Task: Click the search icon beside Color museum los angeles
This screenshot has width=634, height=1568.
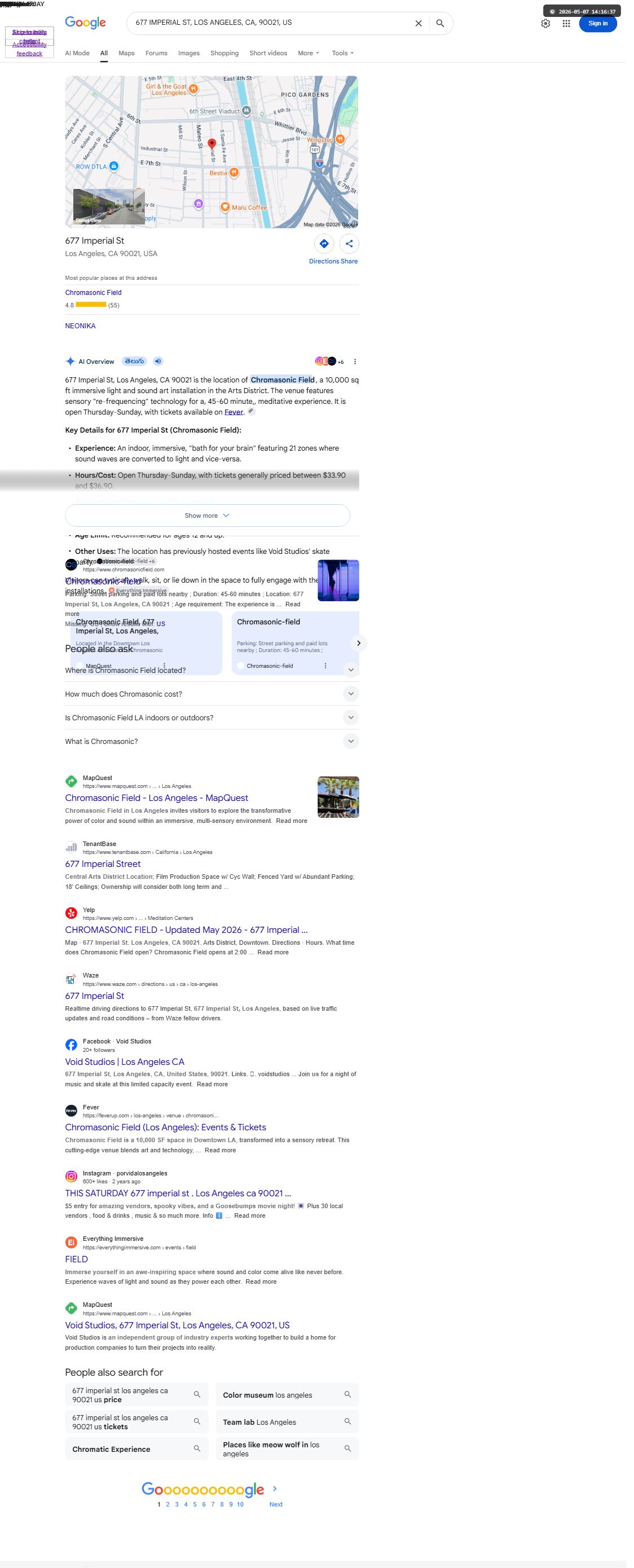Action: pyautogui.click(x=347, y=1394)
